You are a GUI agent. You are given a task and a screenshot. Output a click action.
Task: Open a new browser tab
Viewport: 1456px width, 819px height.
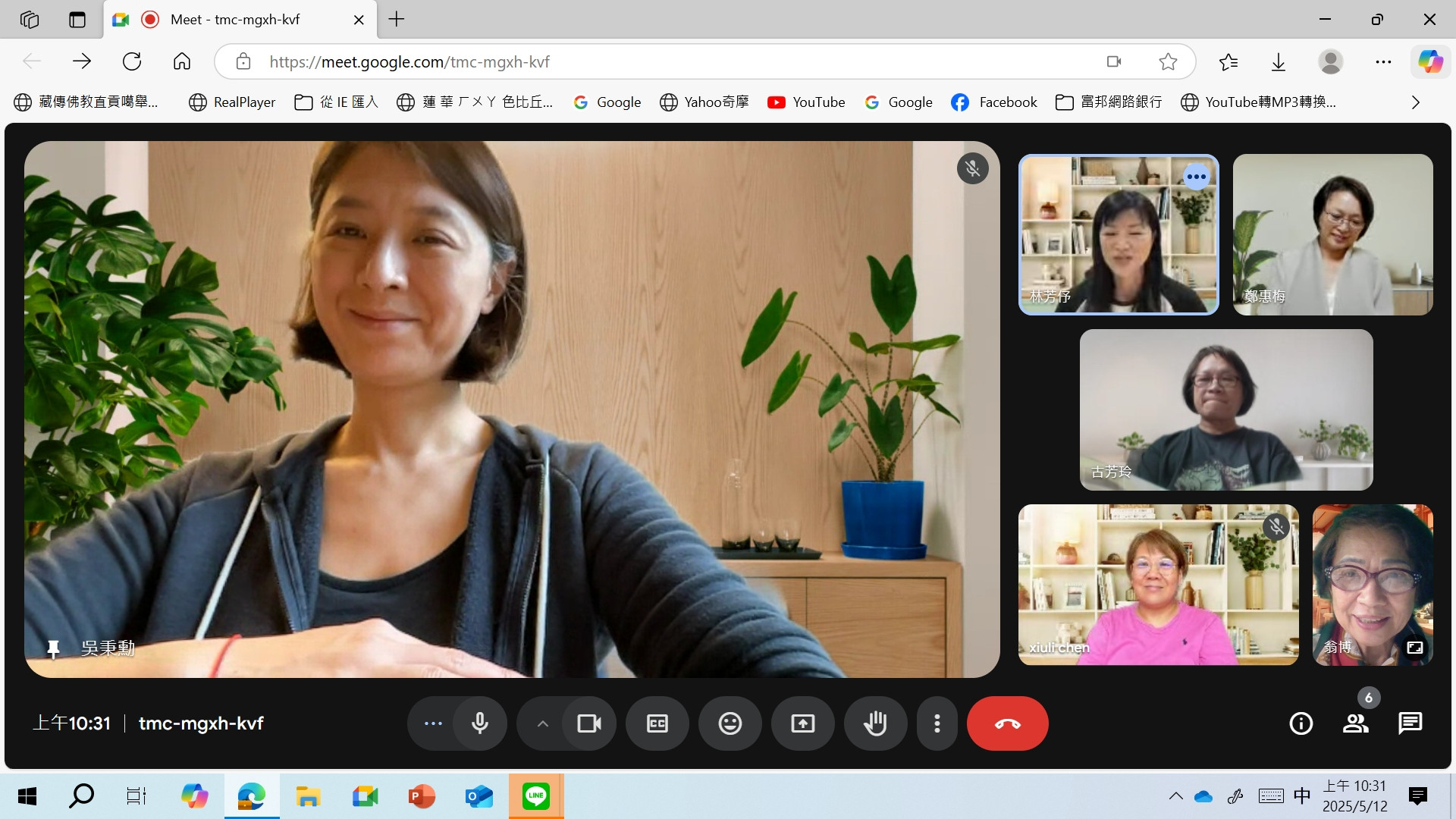click(x=397, y=20)
